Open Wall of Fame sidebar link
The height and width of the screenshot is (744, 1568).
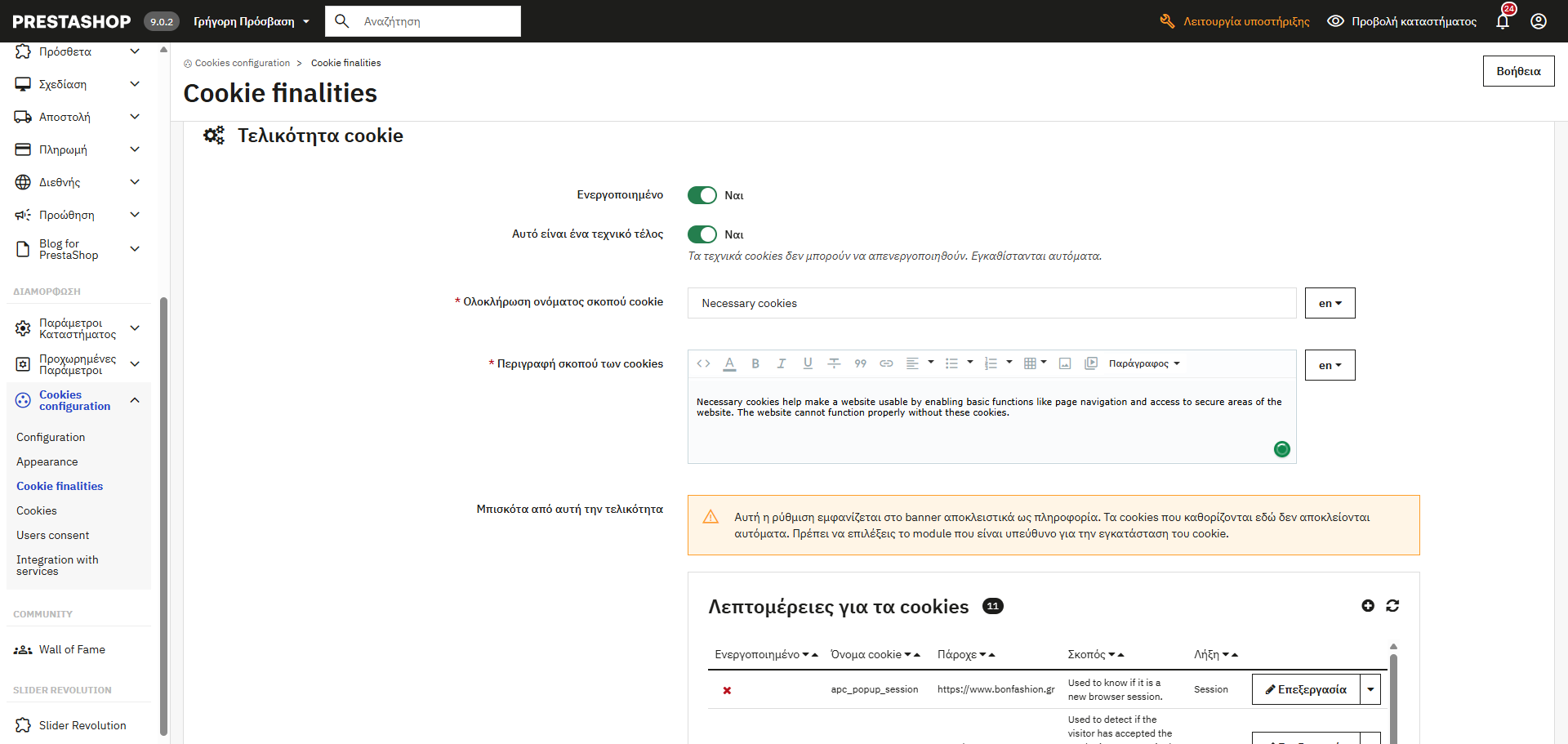coord(72,650)
